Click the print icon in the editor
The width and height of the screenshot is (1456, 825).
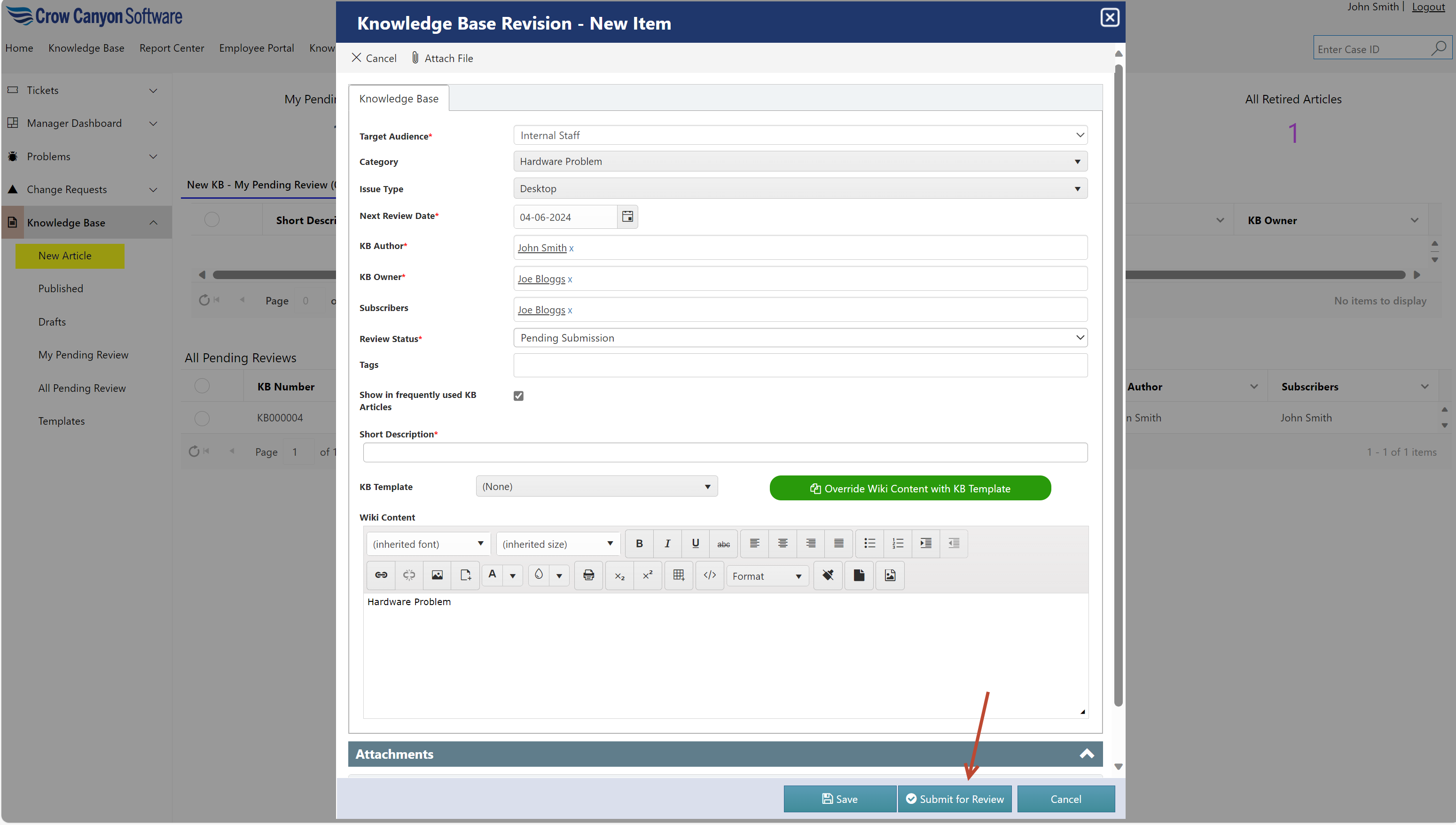pos(588,575)
